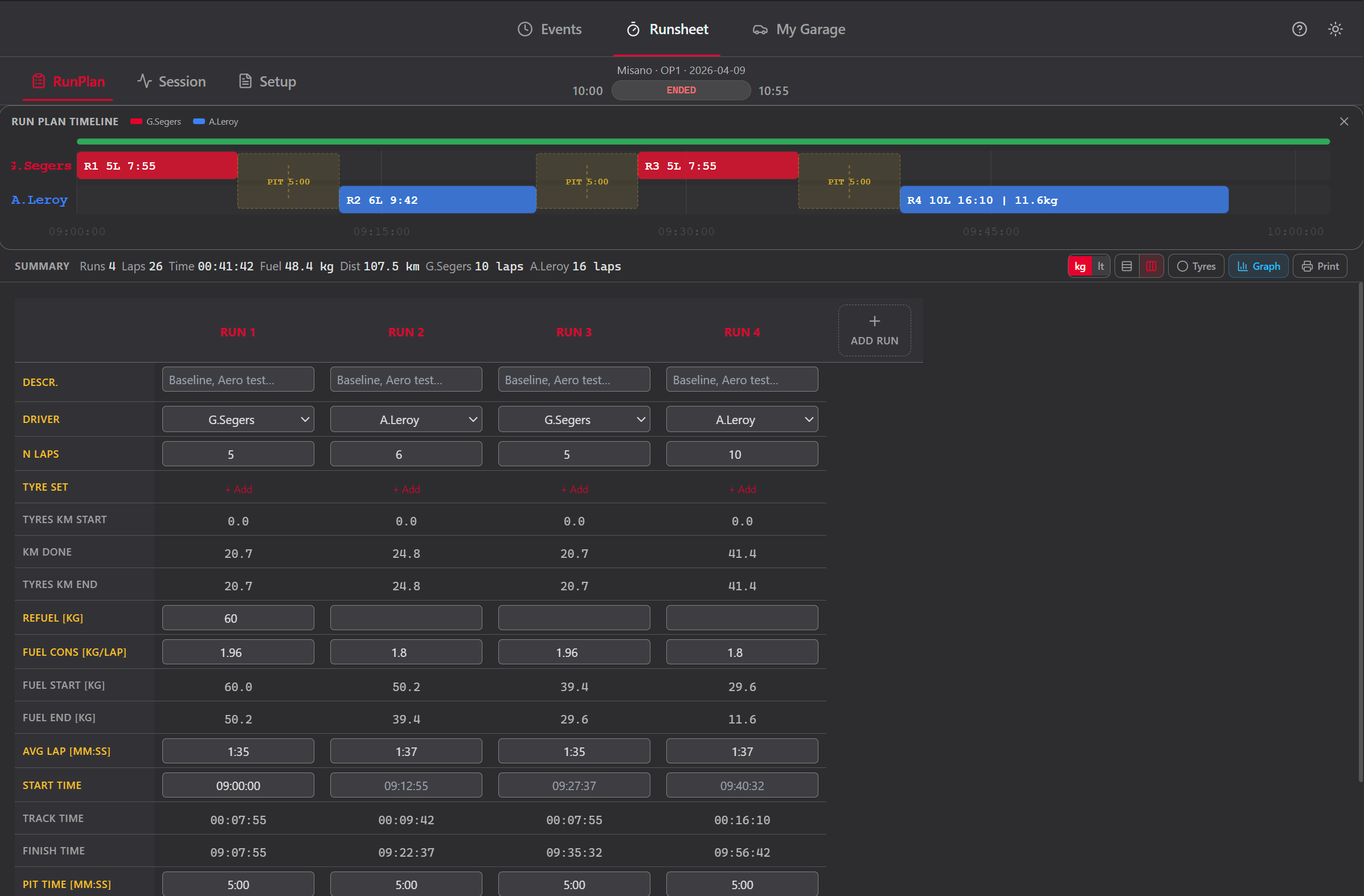
Task: Click the ENDED session progress pill
Action: click(681, 90)
